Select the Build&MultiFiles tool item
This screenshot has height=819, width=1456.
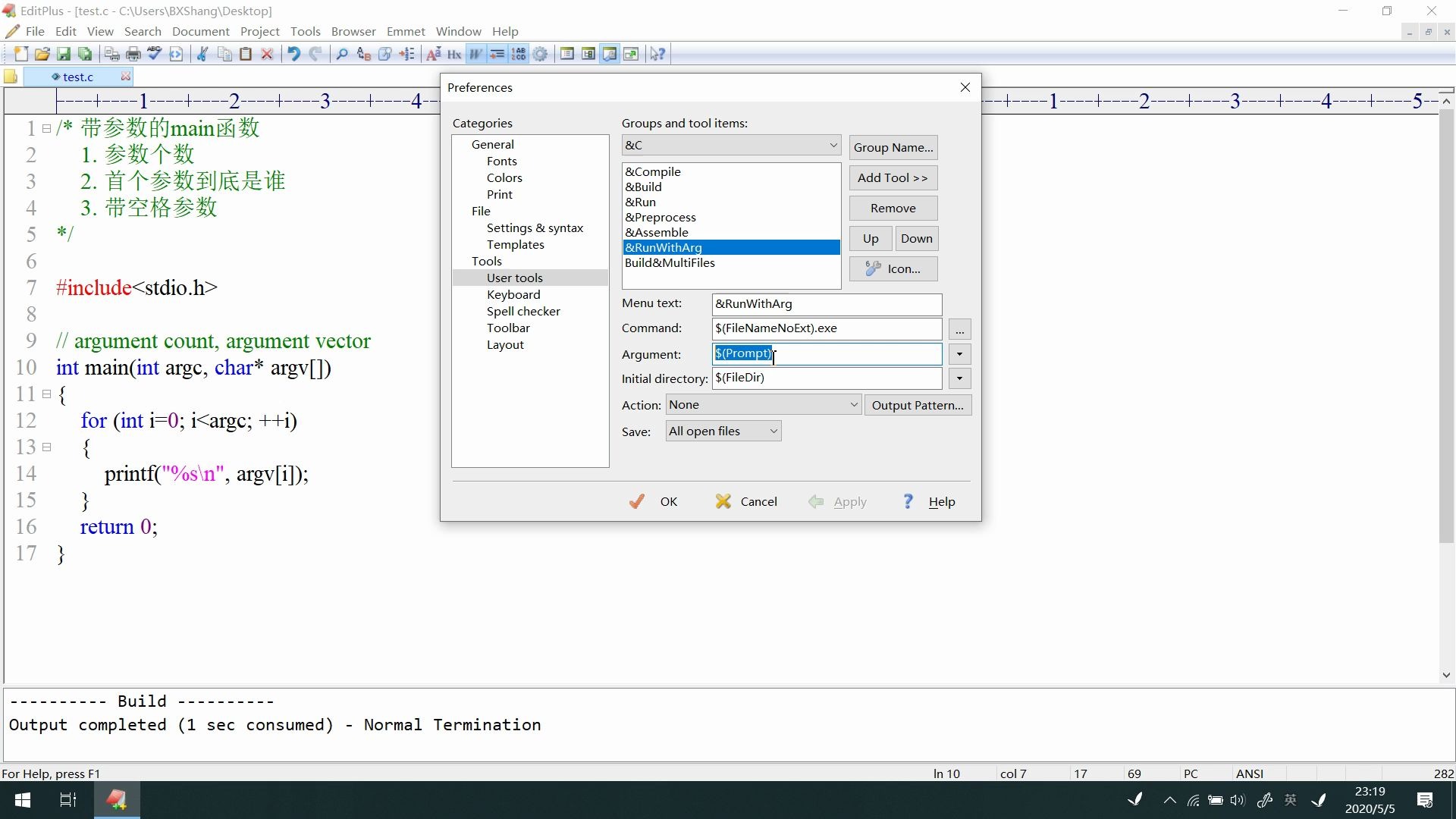click(731, 262)
